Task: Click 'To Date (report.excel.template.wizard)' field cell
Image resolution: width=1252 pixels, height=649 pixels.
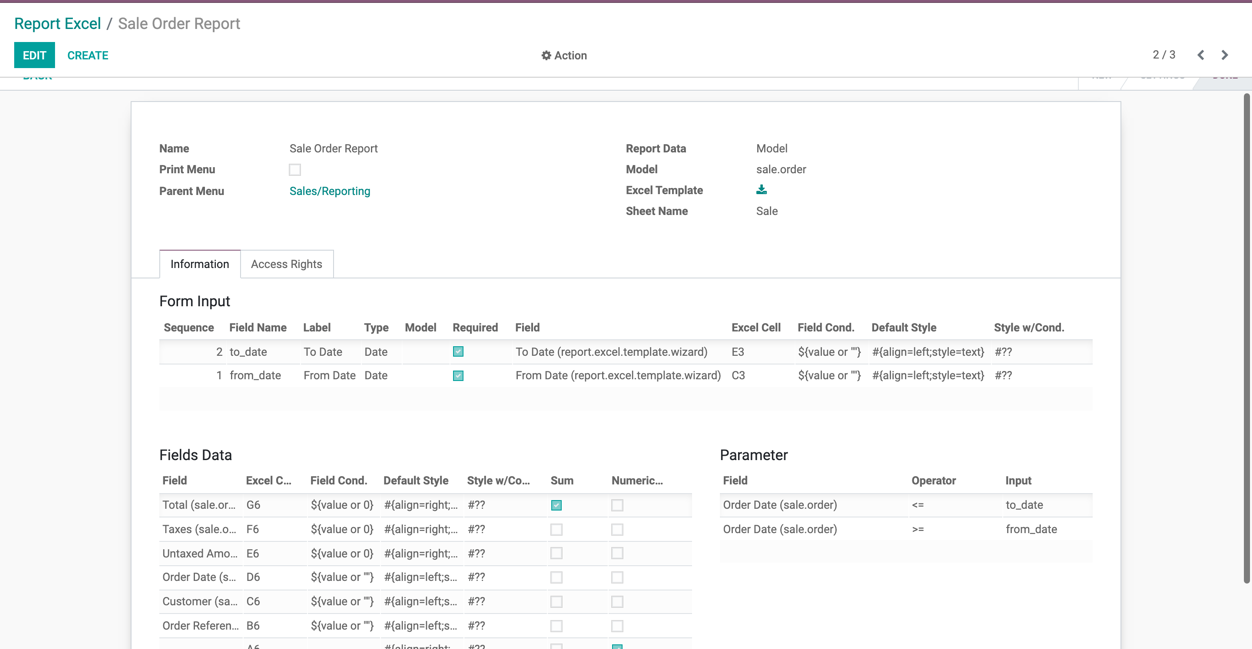Action: pyautogui.click(x=611, y=352)
